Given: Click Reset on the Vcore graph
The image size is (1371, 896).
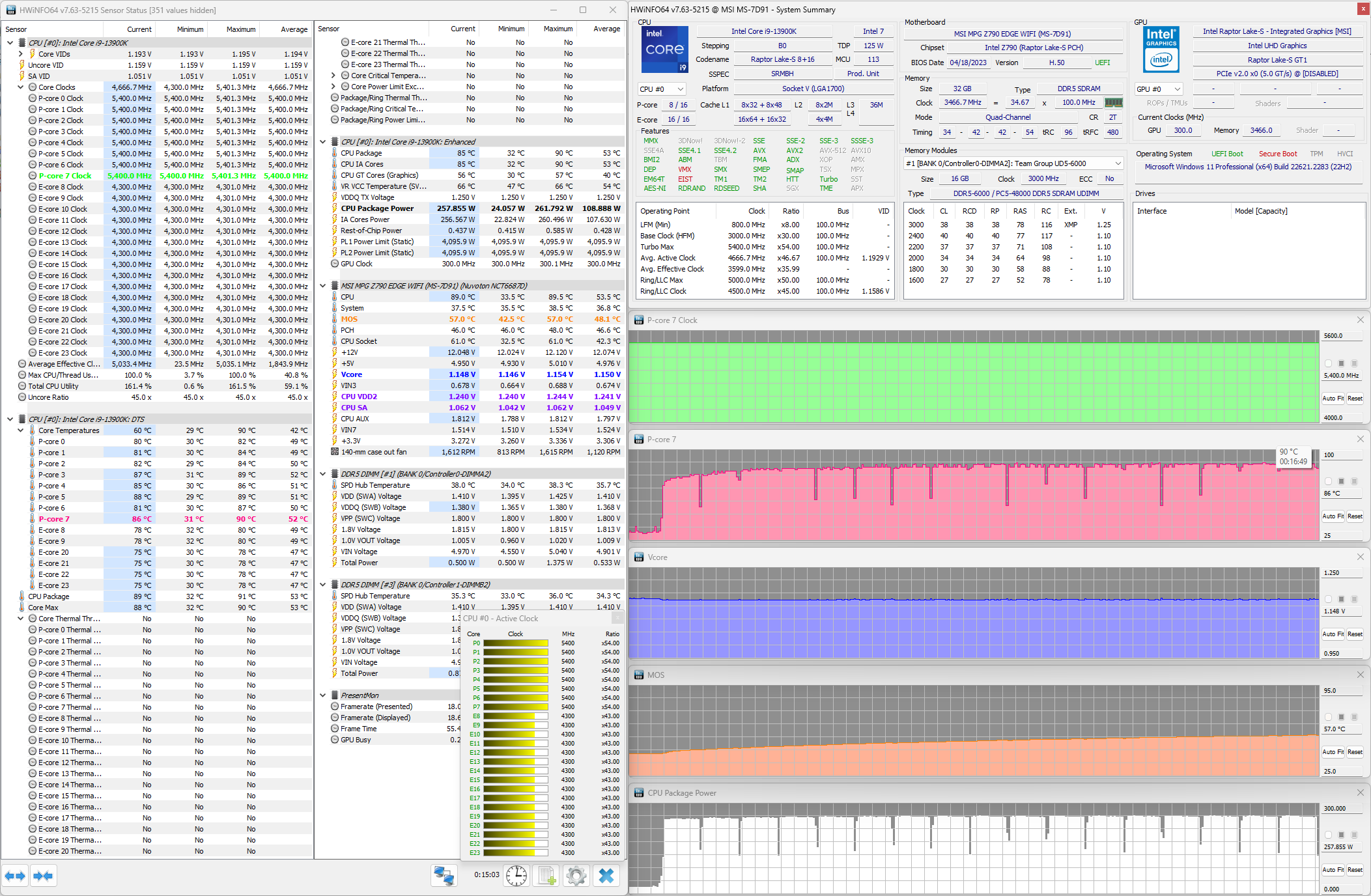Looking at the screenshot, I should pos(1355,634).
